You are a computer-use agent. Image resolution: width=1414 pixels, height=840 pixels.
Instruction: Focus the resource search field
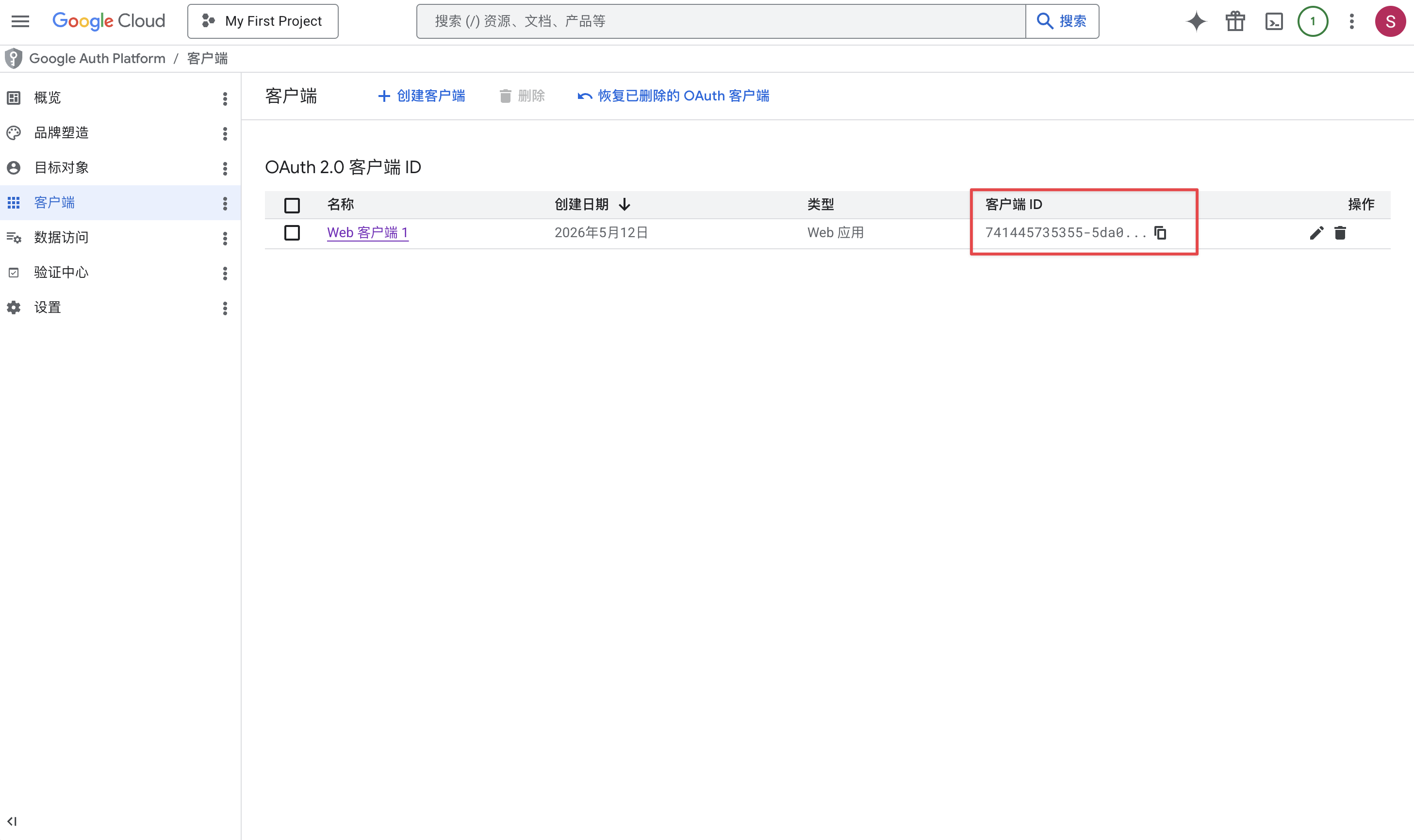pos(720,21)
